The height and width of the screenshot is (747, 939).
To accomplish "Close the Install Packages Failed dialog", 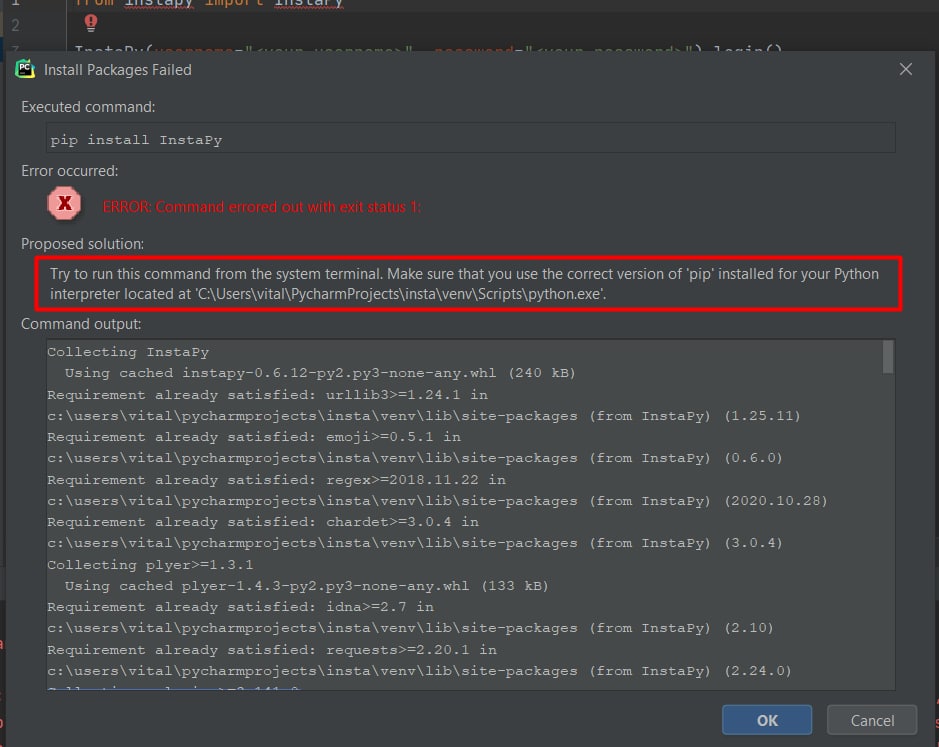I will [x=905, y=69].
